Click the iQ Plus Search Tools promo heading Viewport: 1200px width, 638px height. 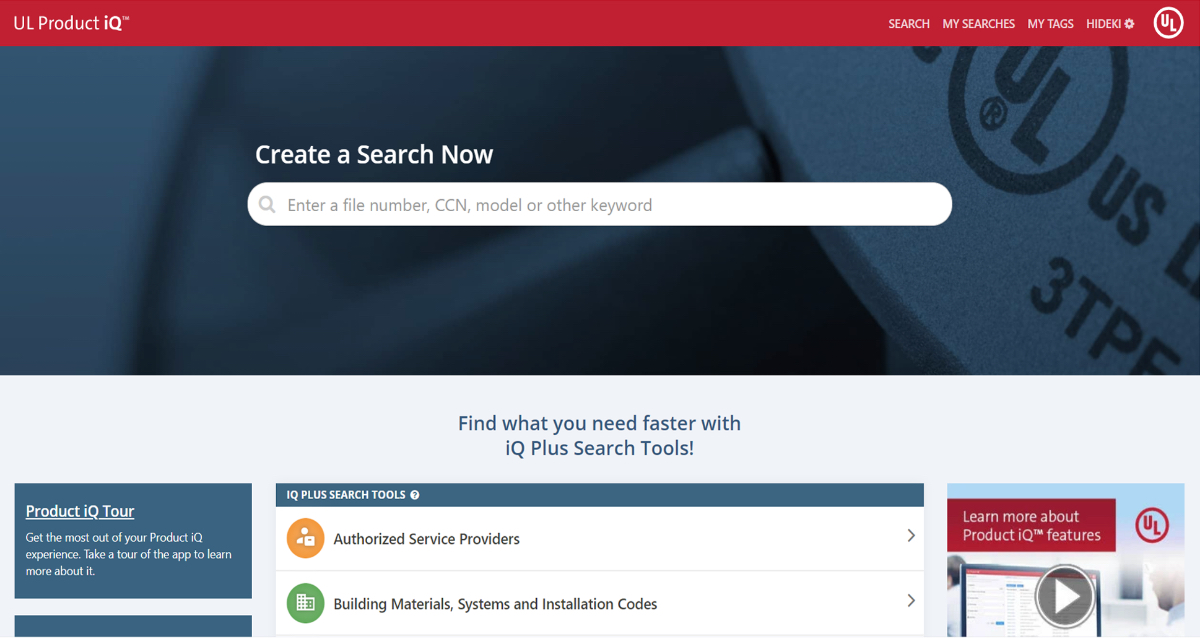point(600,435)
